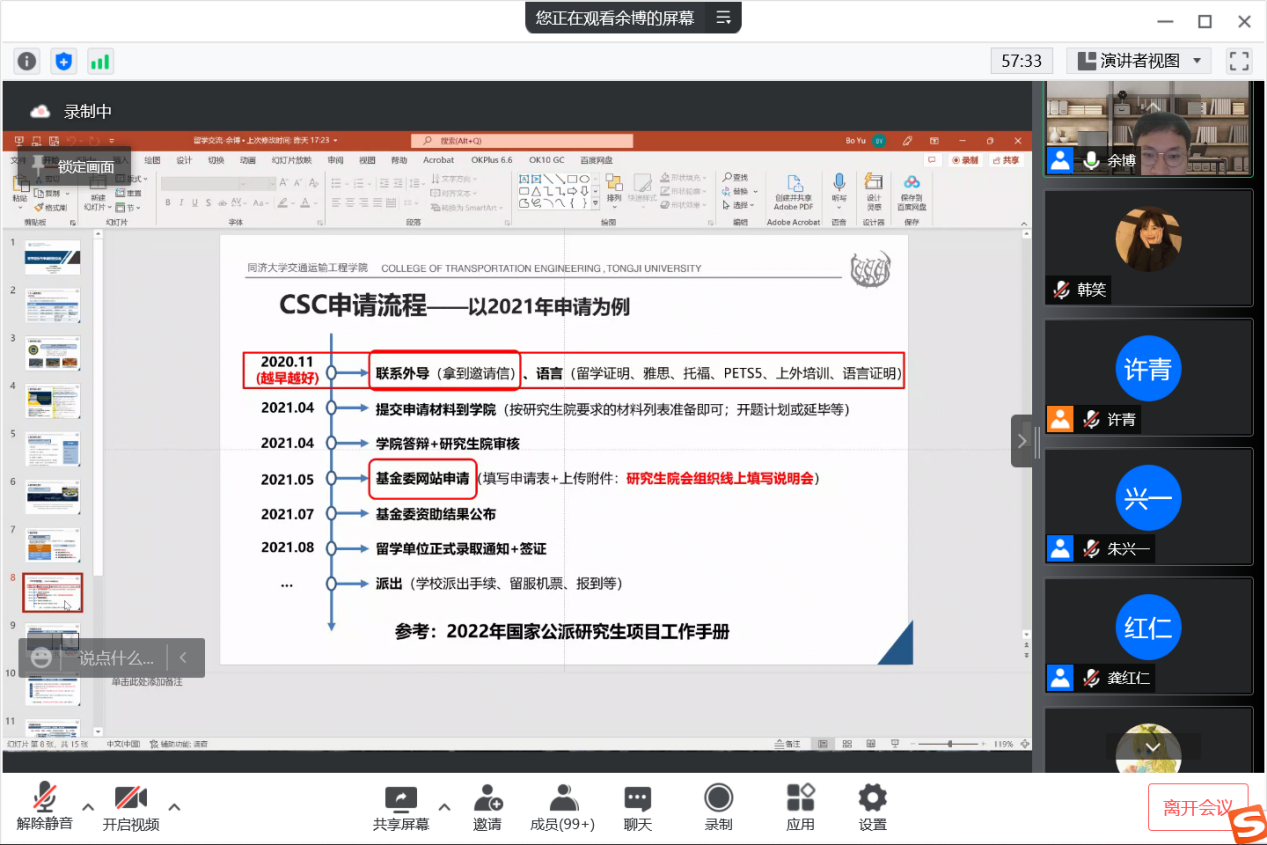
Task: Start recording with the Record button
Action: click(x=718, y=807)
